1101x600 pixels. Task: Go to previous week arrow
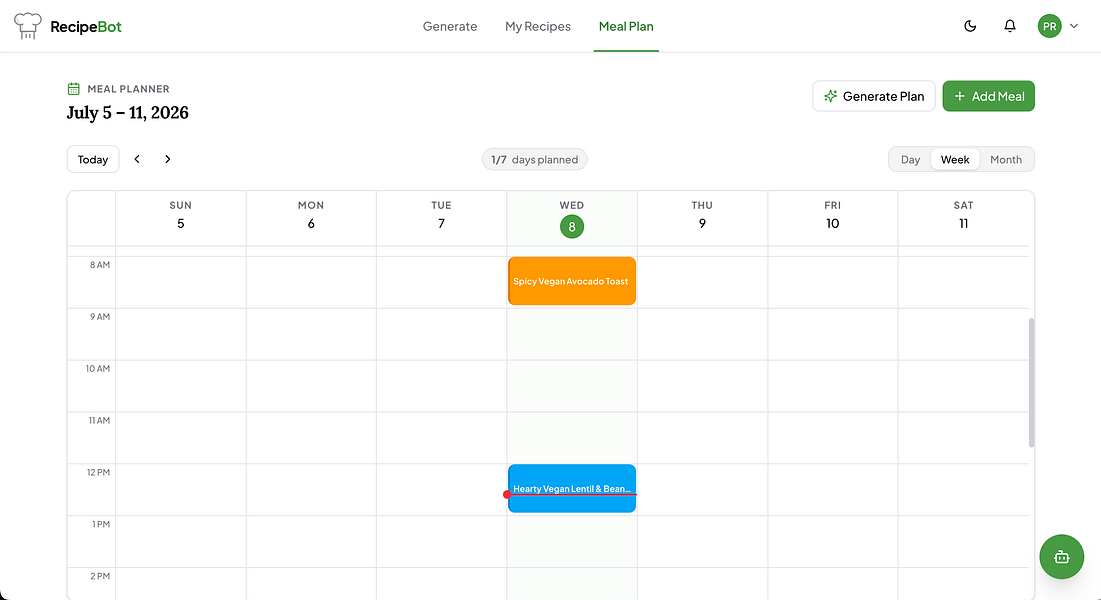[137, 159]
